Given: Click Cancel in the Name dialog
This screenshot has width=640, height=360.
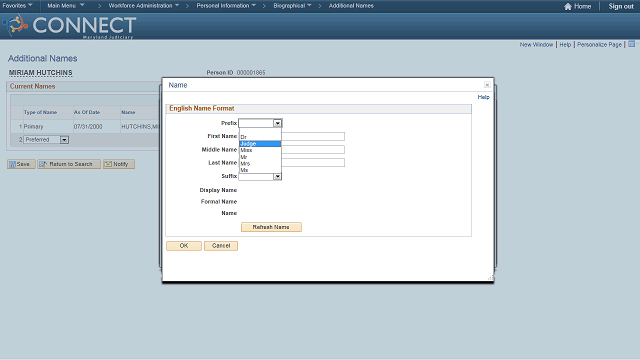Looking at the screenshot, I should (221, 246).
